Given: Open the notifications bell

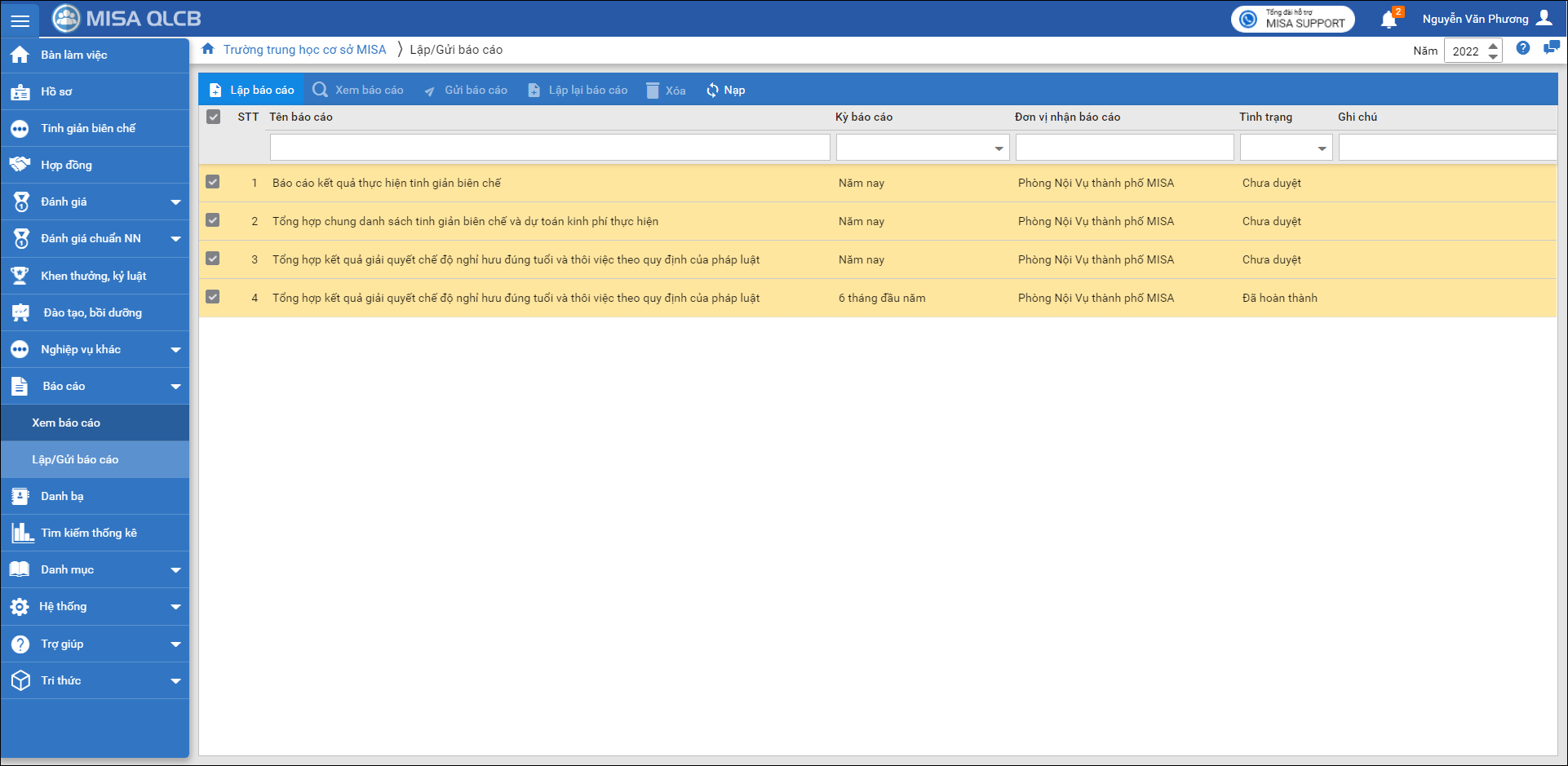Looking at the screenshot, I should (1389, 20).
